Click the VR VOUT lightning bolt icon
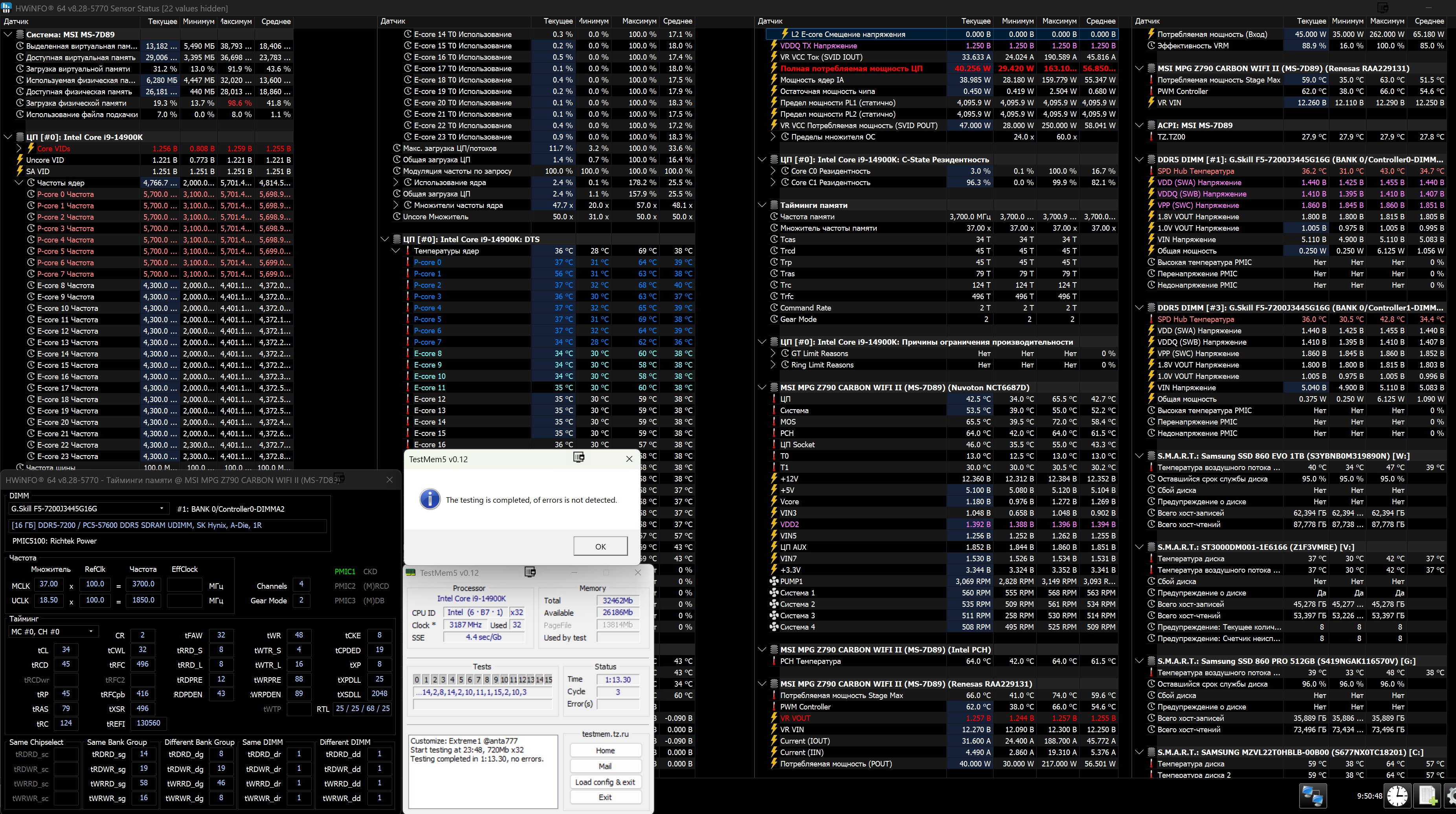Viewport: 1456px width, 814px height. [x=774, y=718]
